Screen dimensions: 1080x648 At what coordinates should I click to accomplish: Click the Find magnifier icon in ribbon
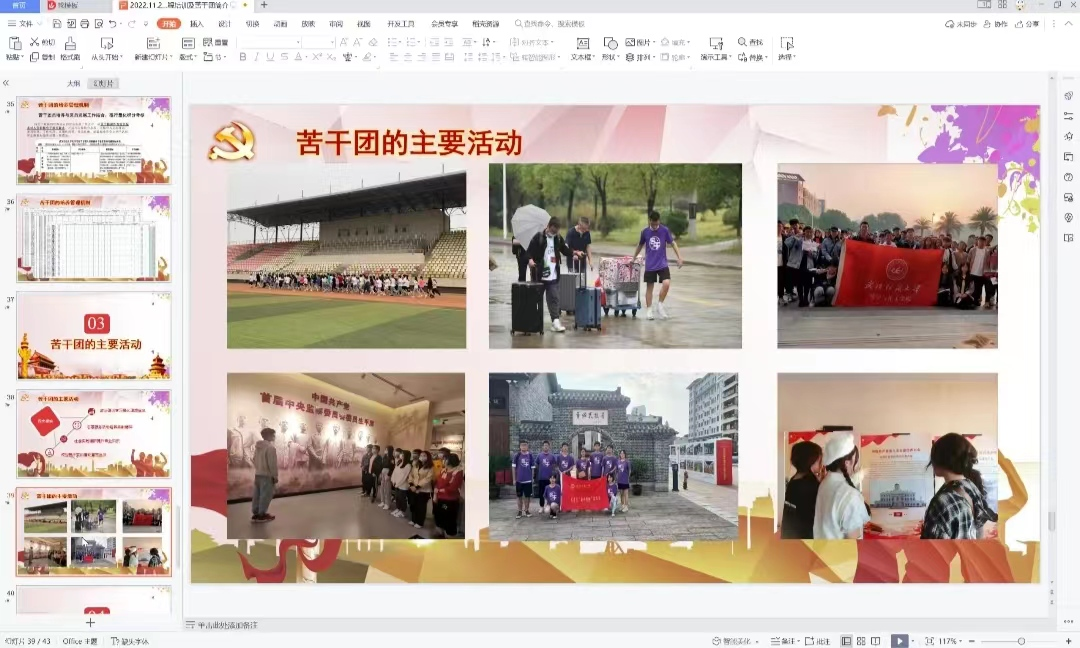(x=743, y=42)
